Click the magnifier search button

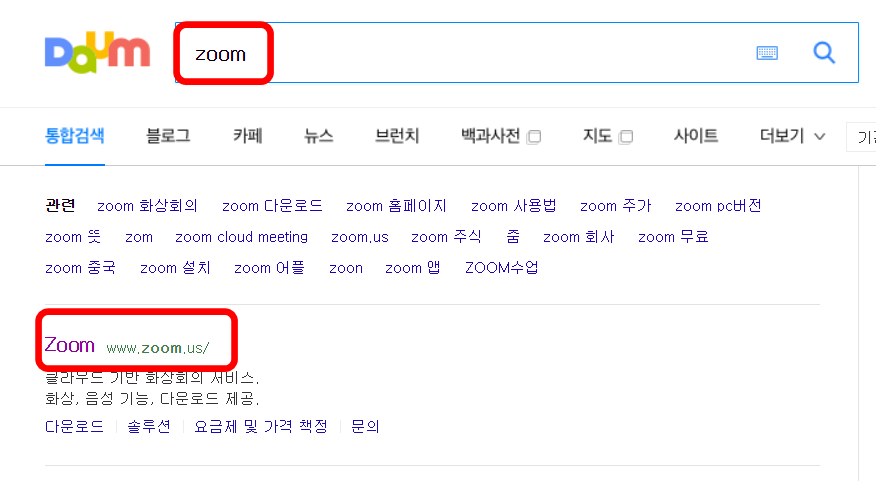pyautogui.click(x=824, y=53)
